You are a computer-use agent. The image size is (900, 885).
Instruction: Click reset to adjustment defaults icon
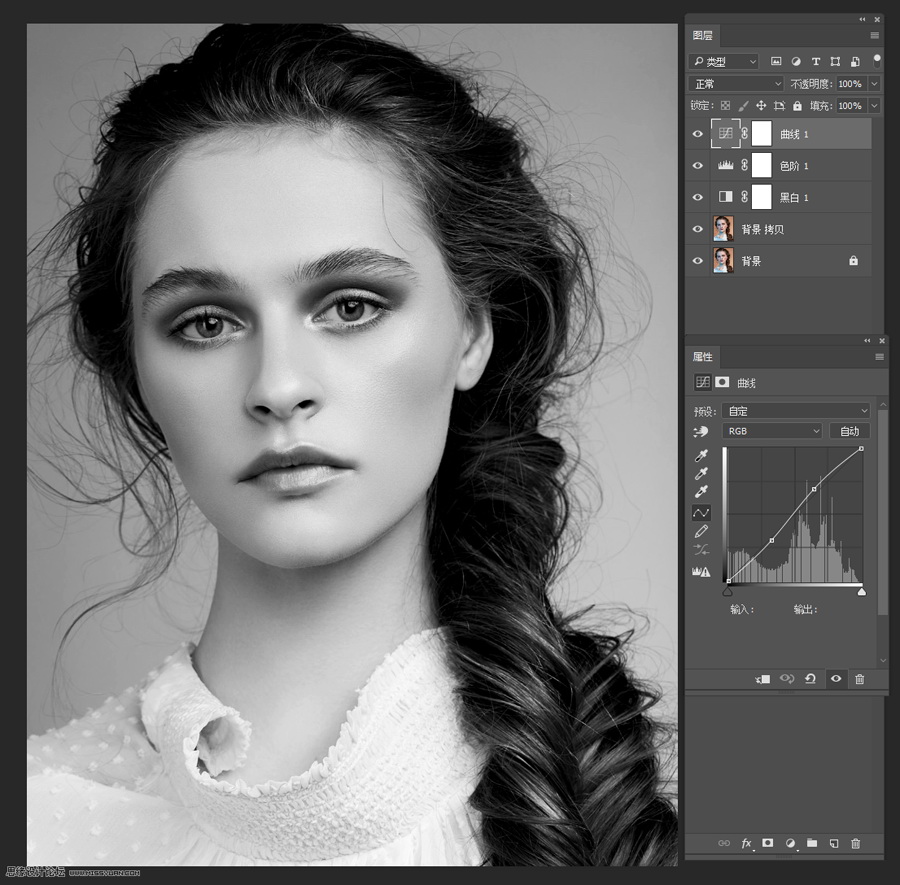point(810,679)
